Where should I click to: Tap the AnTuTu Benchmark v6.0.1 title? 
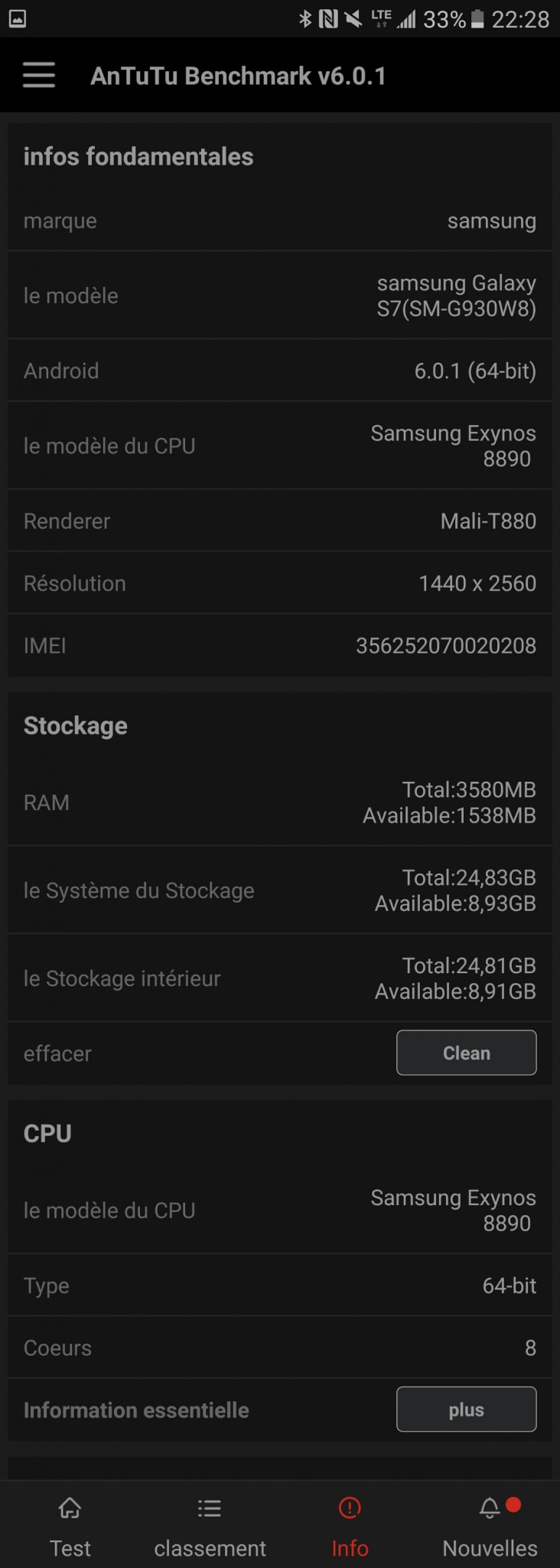coord(238,76)
